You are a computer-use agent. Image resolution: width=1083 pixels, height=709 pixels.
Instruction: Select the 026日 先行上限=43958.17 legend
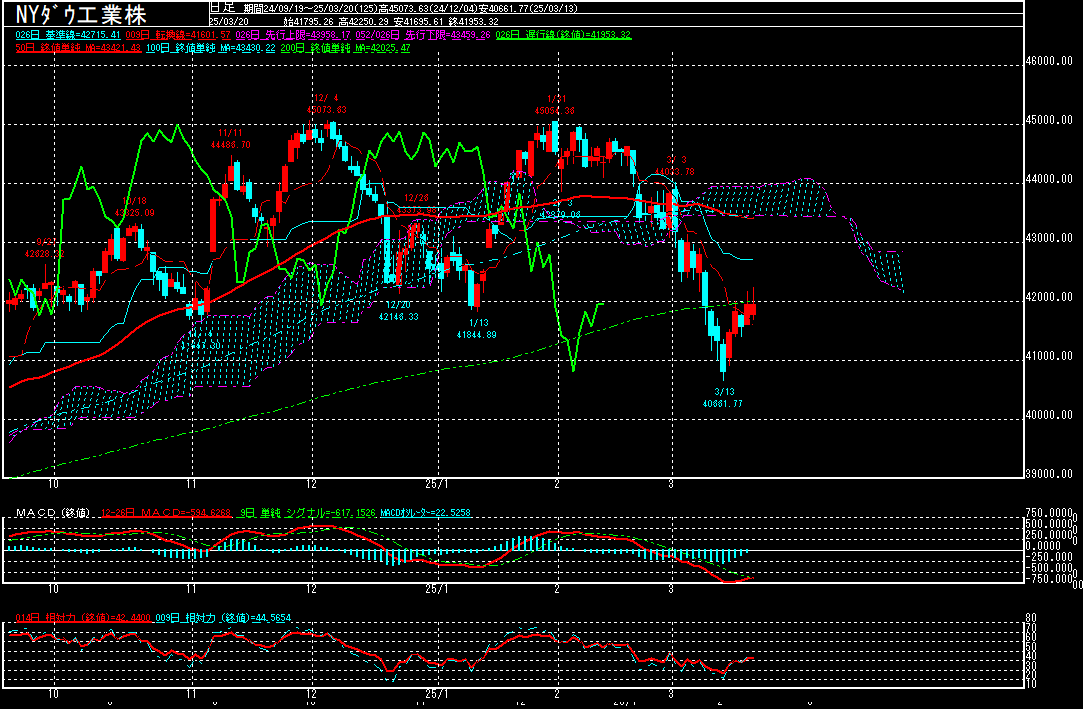293,35
